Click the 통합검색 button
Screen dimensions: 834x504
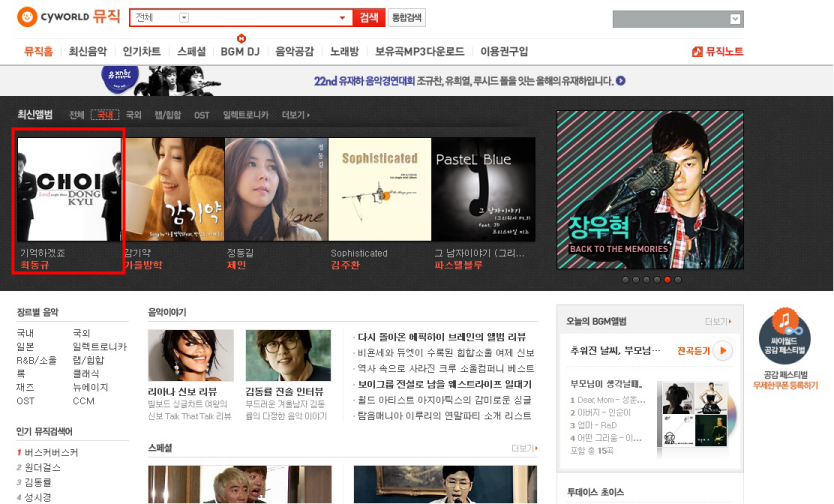pos(407,18)
